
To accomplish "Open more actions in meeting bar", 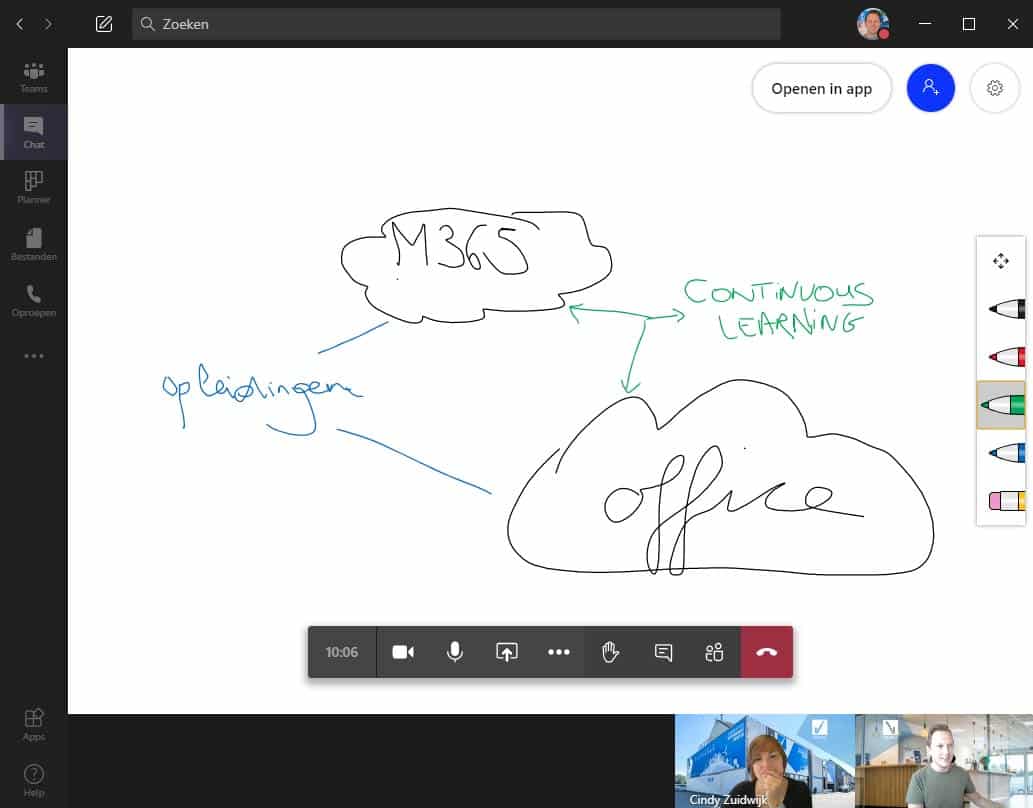I will point(559,652).
